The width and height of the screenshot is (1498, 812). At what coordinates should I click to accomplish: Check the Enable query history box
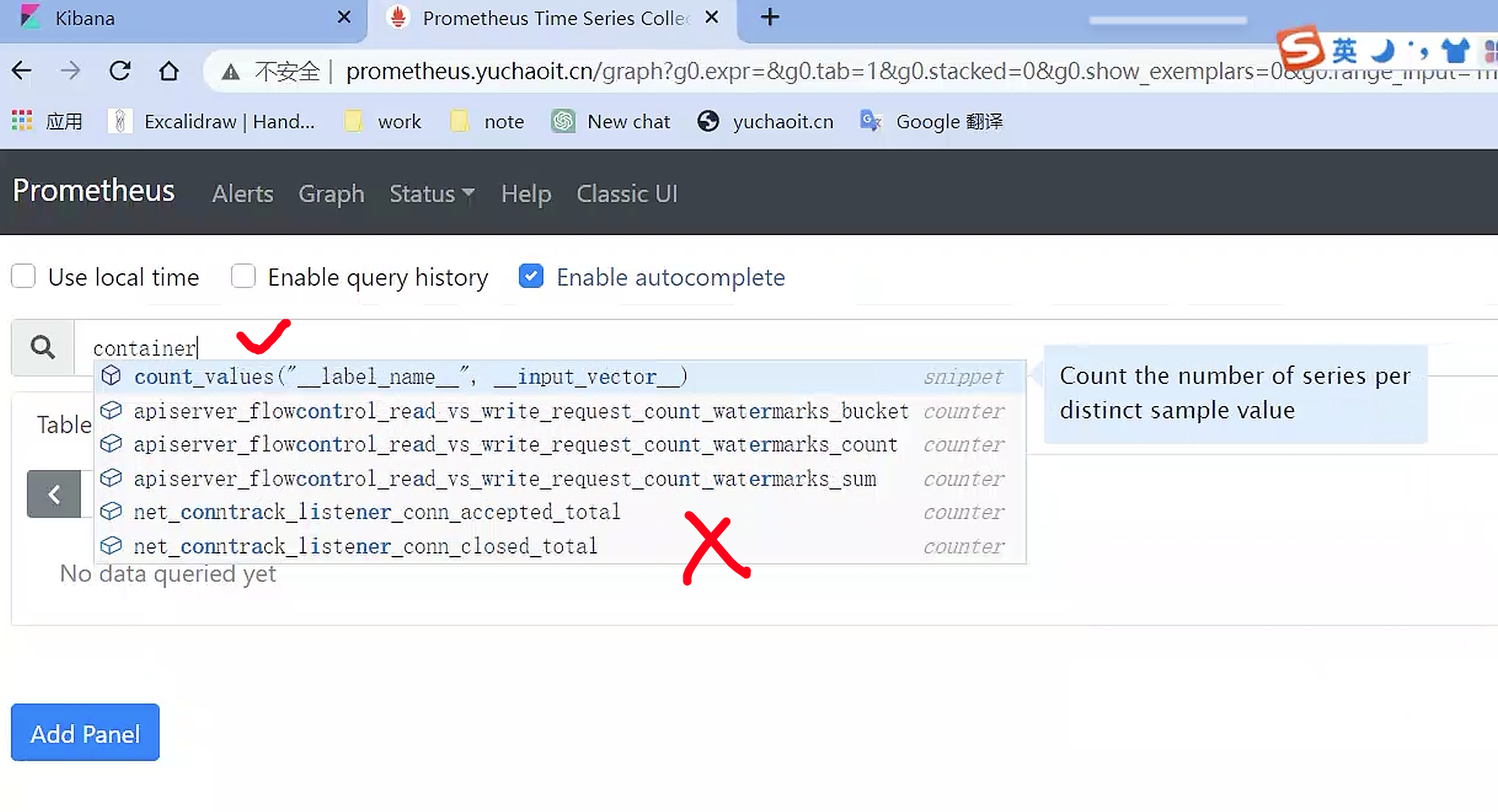[x=243, y=276]
